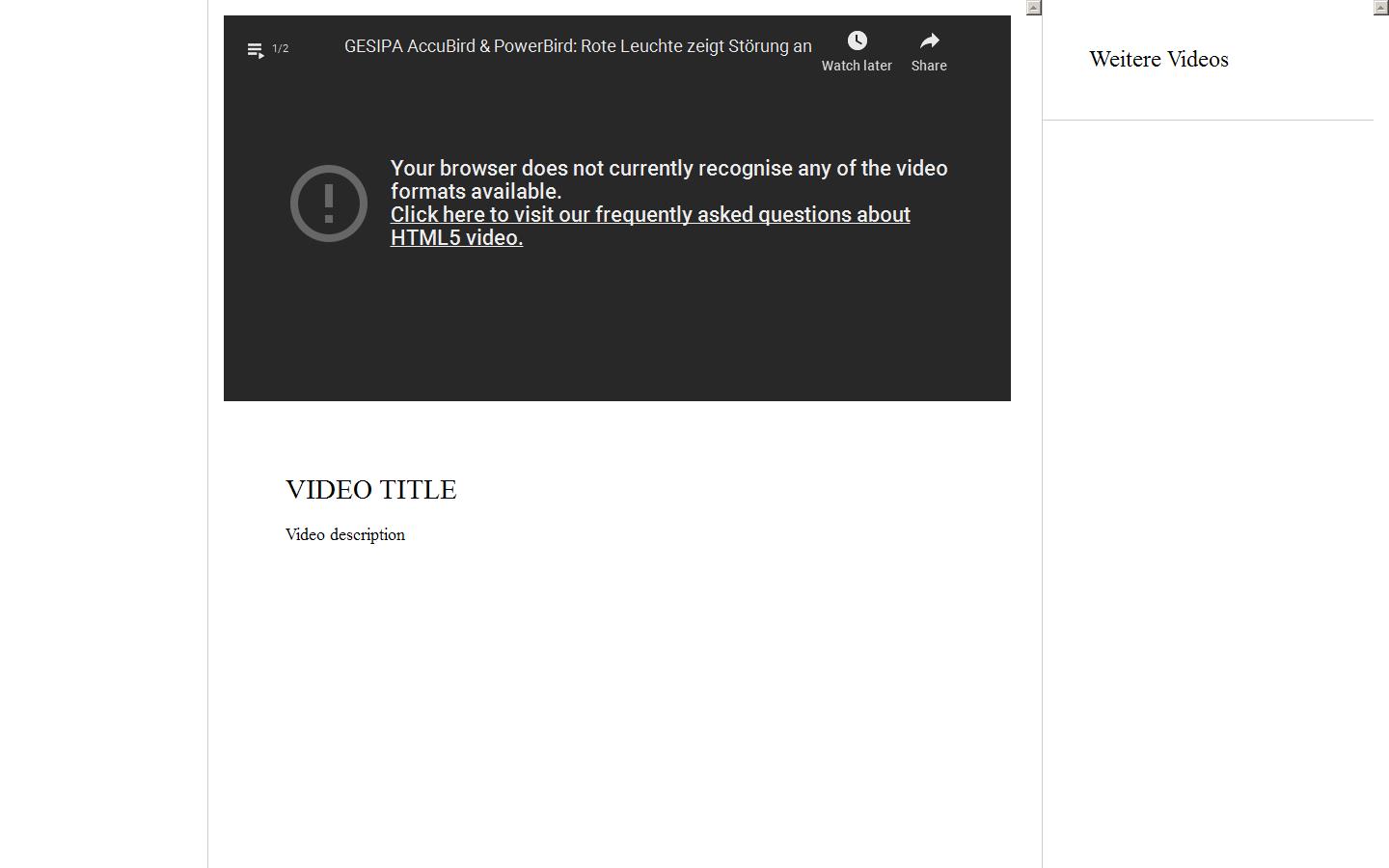Image resolution: width=1389 pixels, height=868 pixels.
Task: Click the 'Video description' text
Action: point(345,534)
